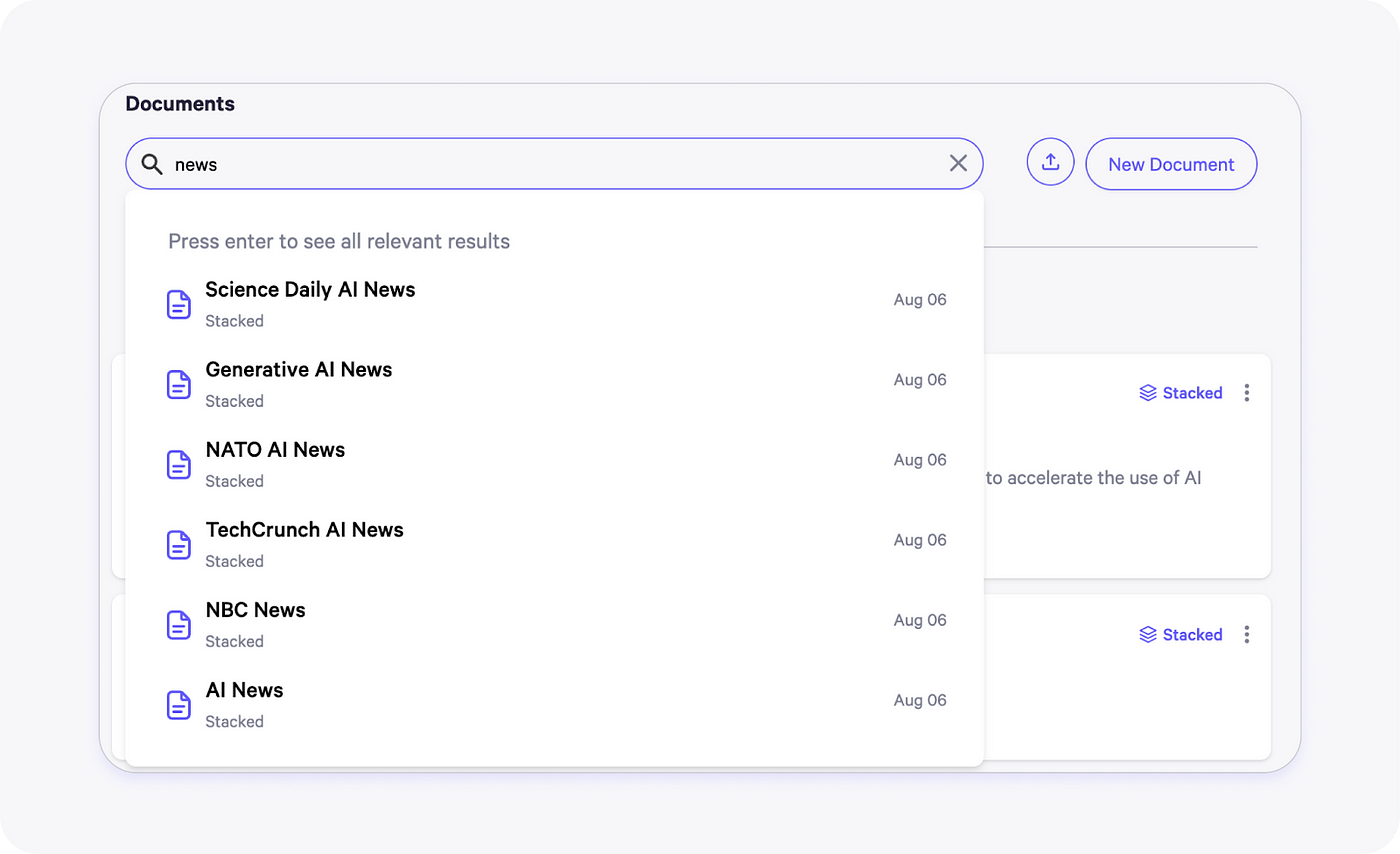Click Press enter to see all relevant results

click(339, 241)
